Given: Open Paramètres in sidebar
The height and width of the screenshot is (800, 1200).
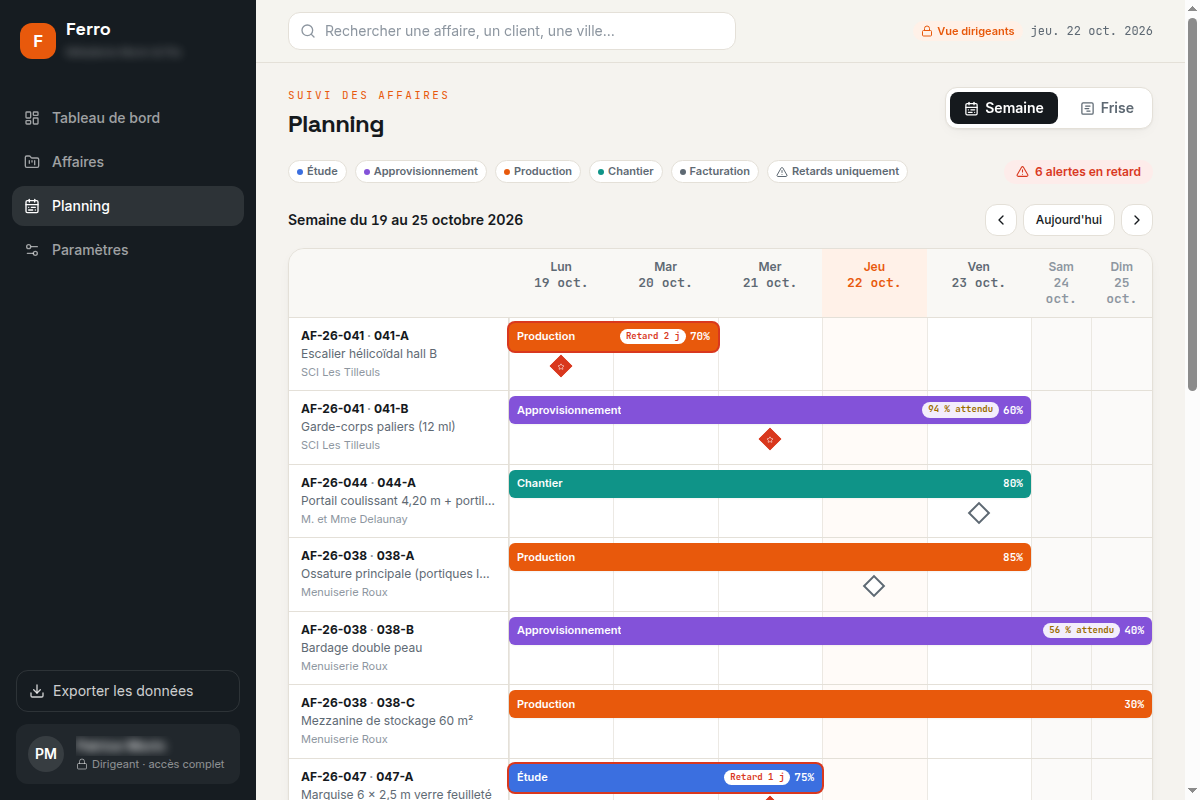Looking at the screenshot, I should [x=128, y=250].
